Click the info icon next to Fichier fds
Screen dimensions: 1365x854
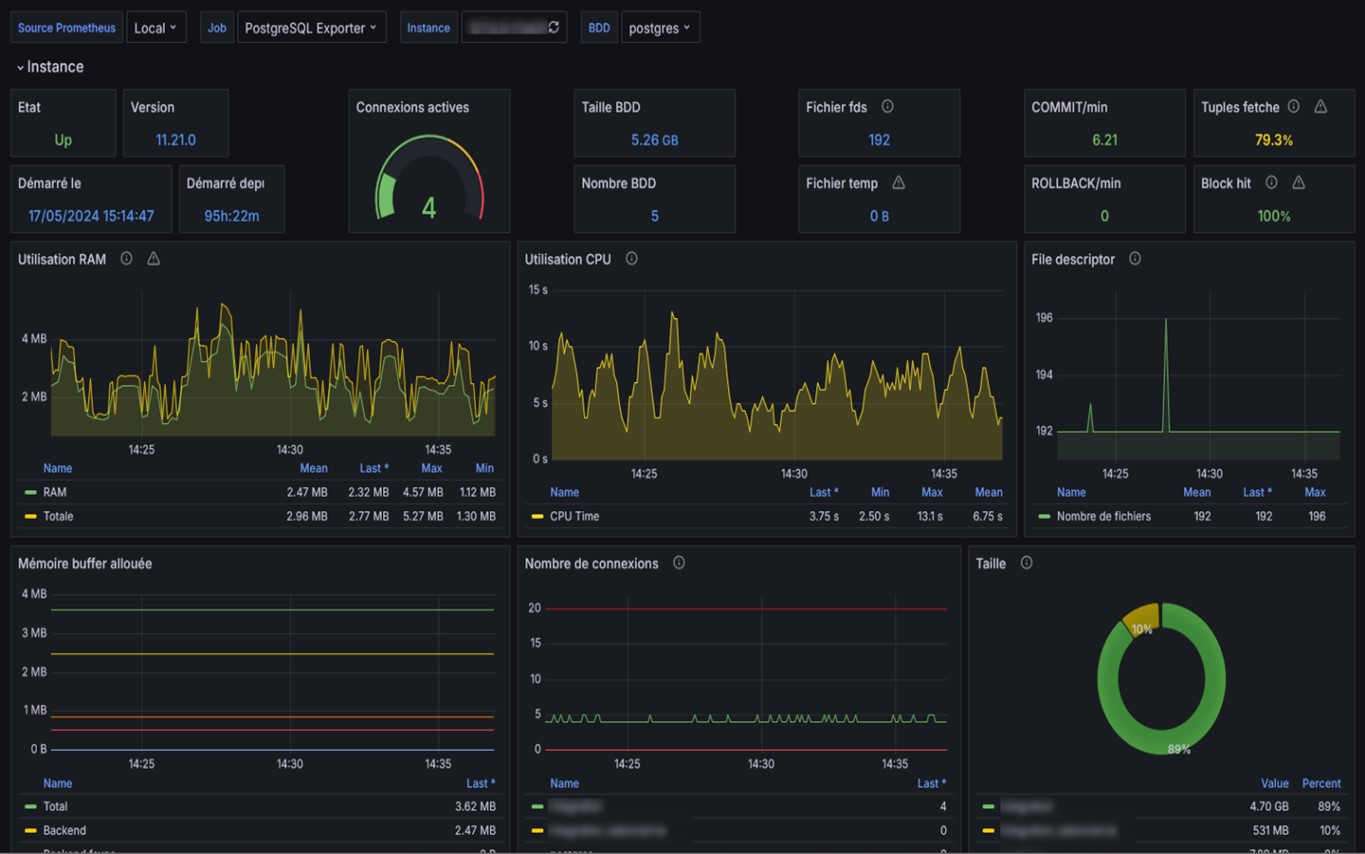point(887,107)
